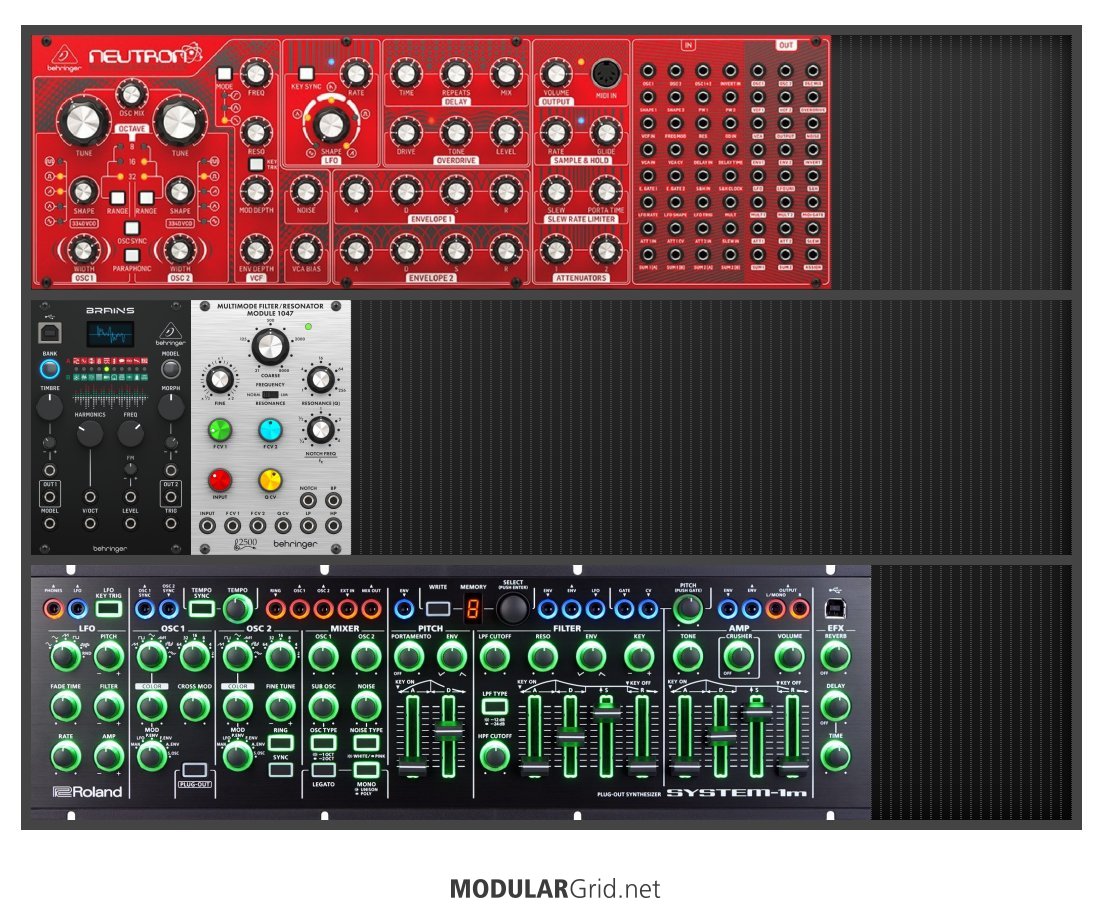
Task: Toggle LFO KEY TRIG button on System-1m
Action: (x=109, y=608)
